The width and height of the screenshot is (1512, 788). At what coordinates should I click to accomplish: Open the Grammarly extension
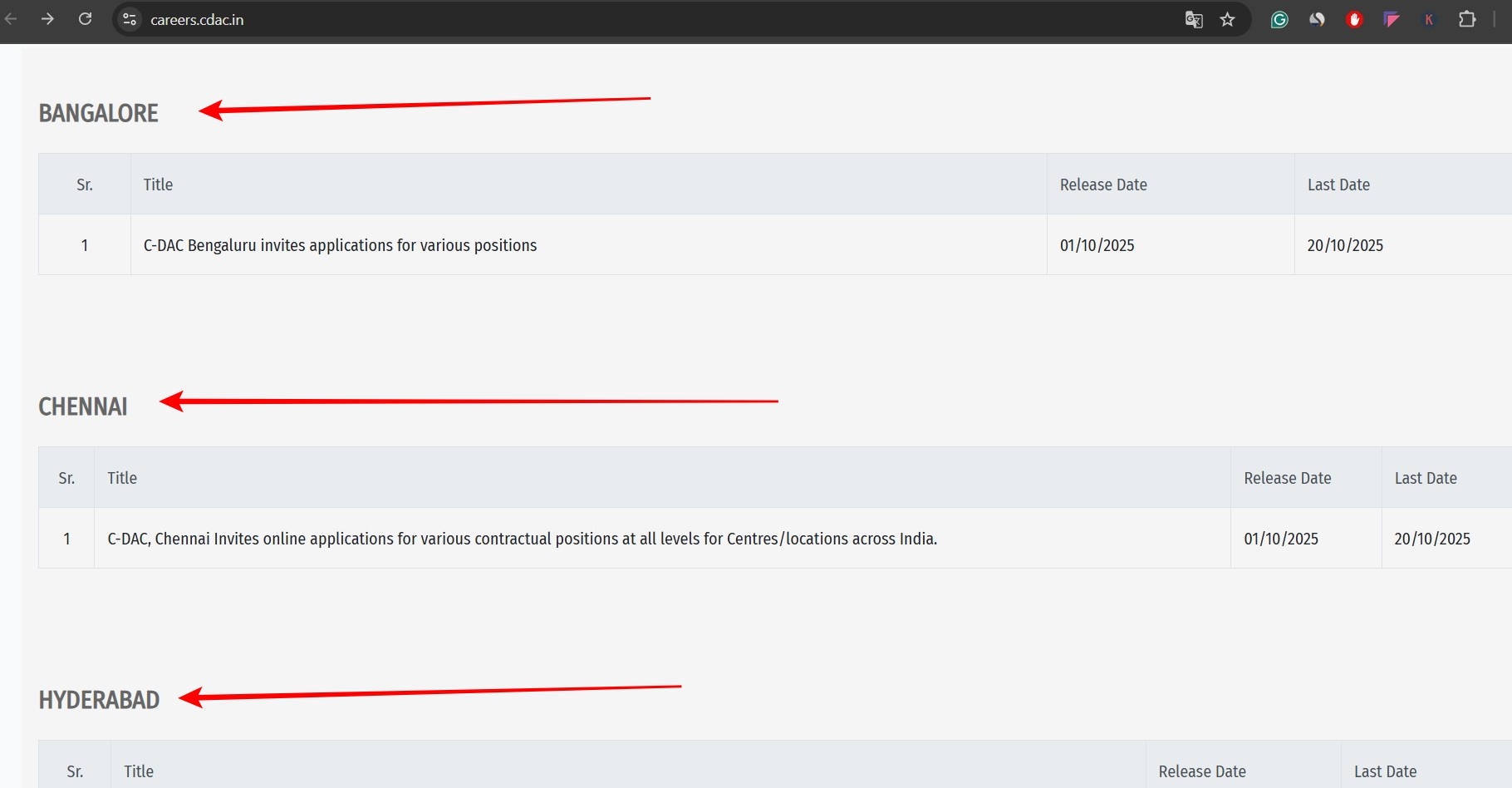1279,20
